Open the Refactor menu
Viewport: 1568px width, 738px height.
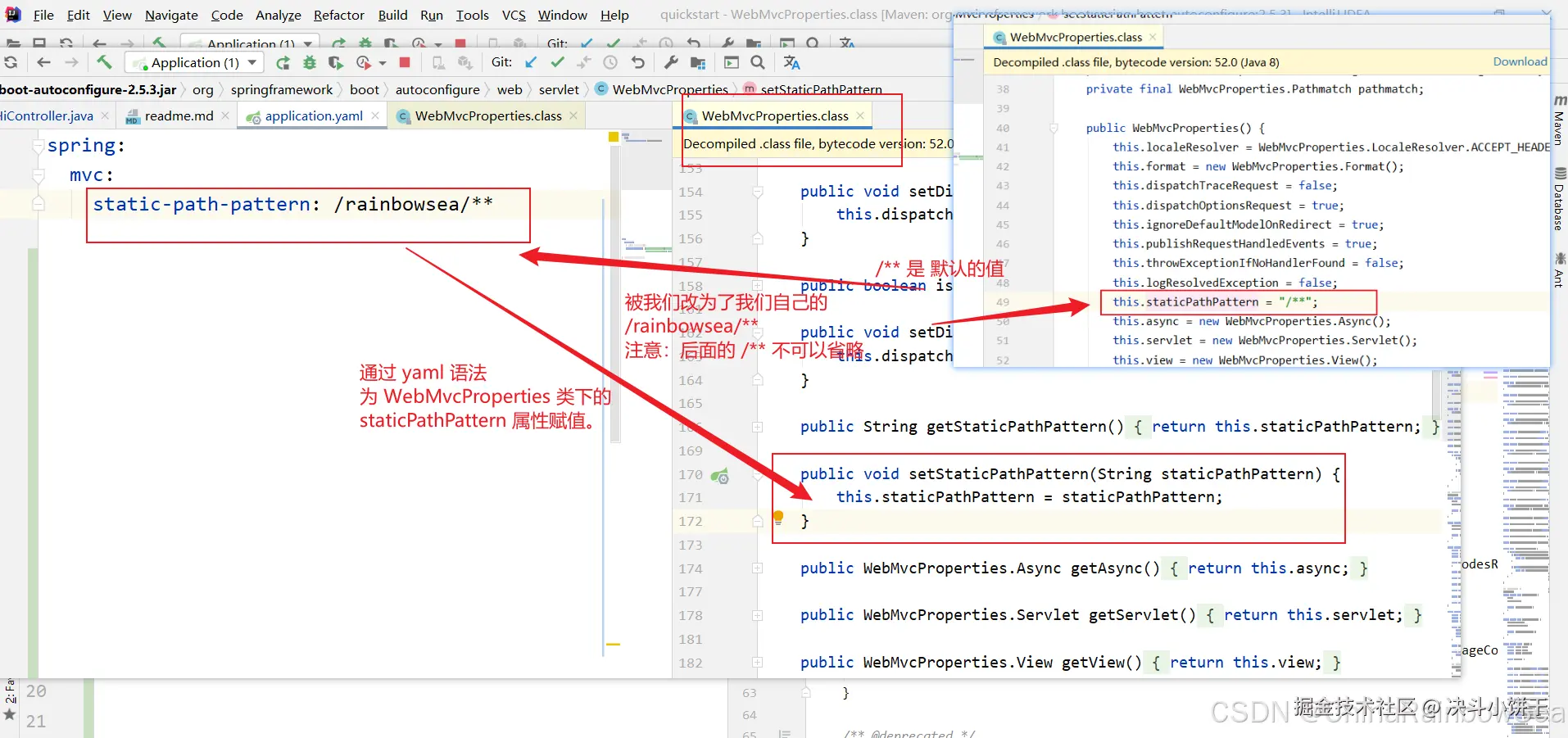[x=339, y=15]
